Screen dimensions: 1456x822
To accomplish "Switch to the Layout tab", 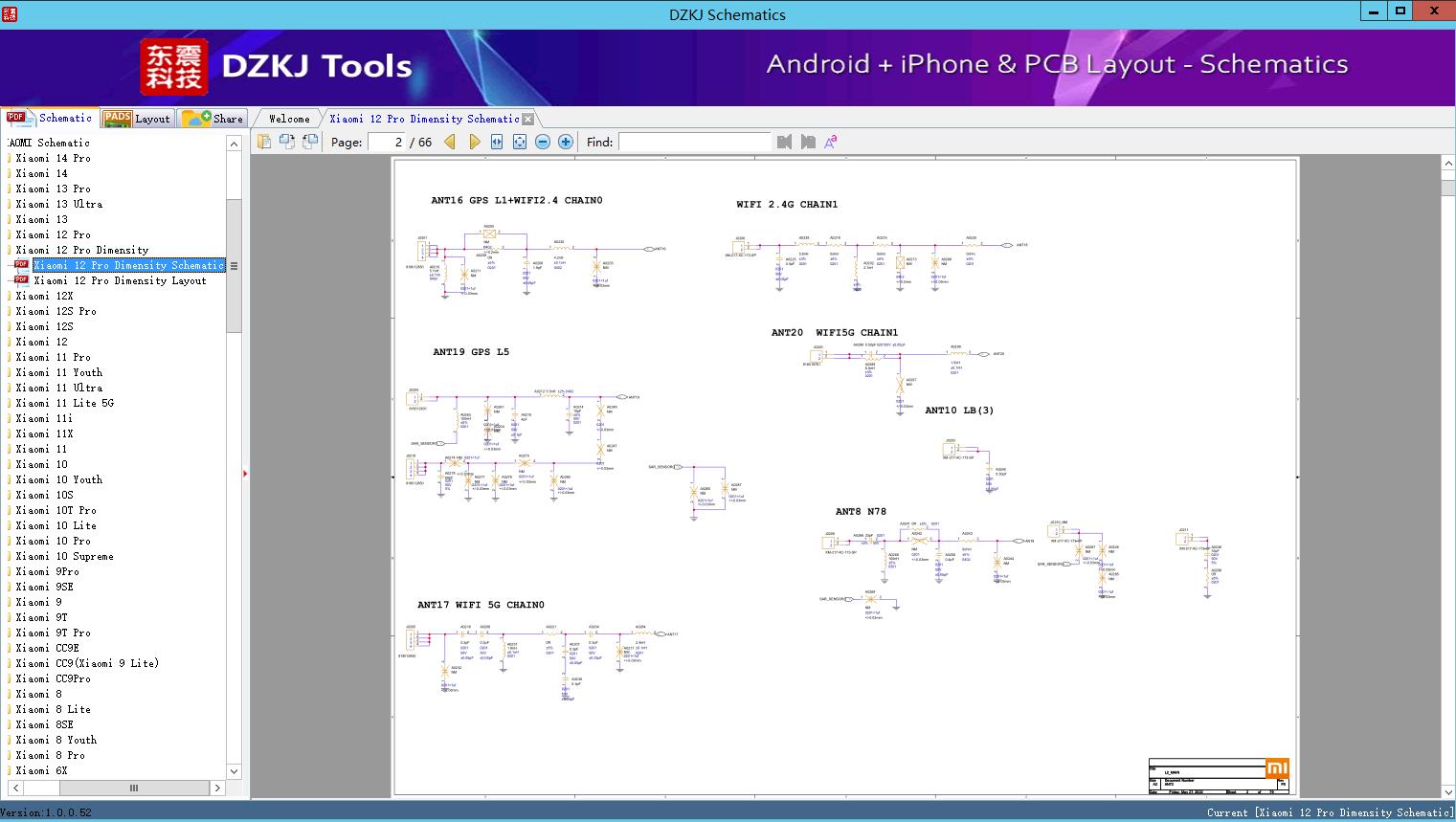I will [x=138, y=119].
